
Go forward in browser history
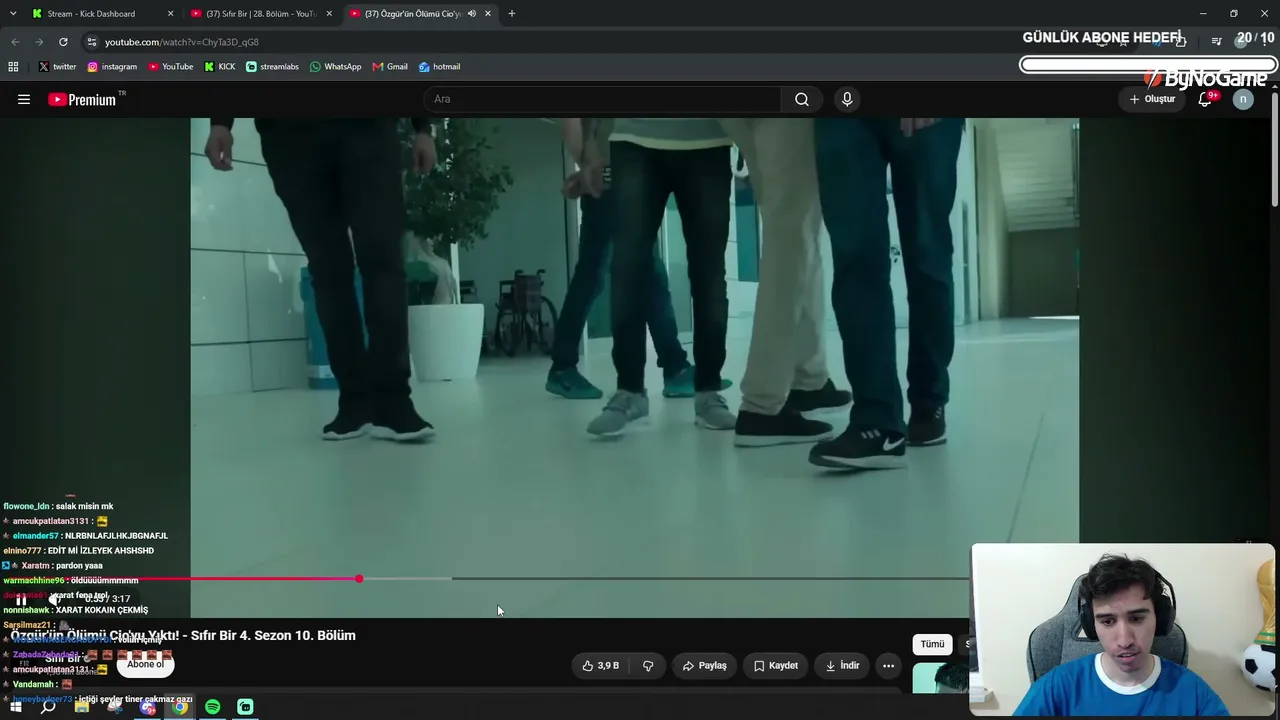[39, 42]
